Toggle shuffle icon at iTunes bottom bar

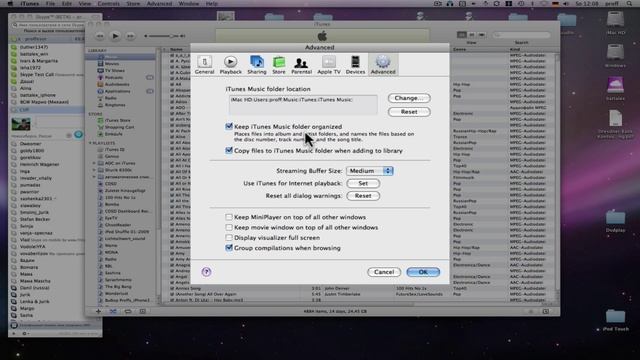113,311
